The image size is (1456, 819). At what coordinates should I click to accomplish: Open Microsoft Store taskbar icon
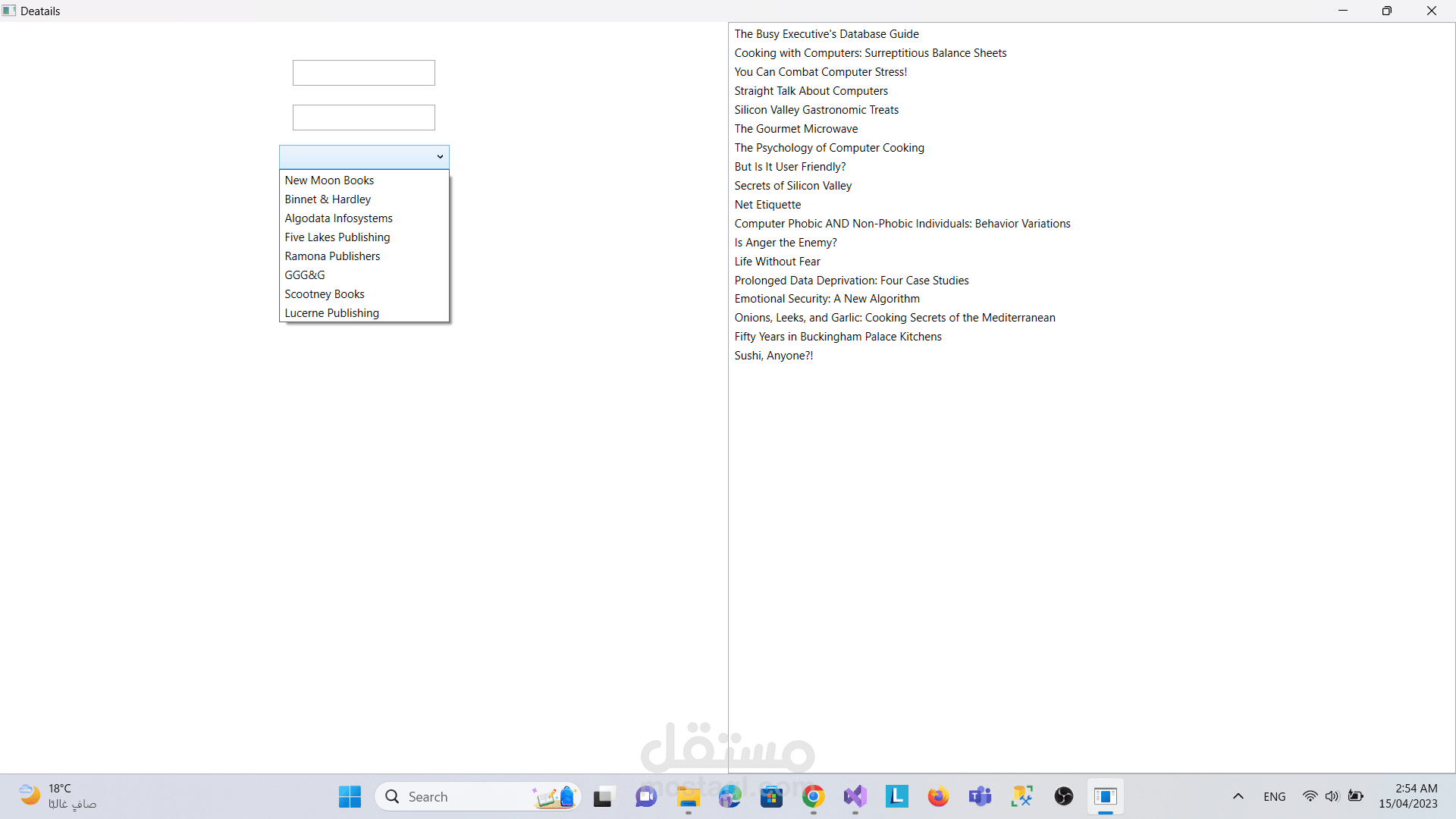tap(771, 796)
